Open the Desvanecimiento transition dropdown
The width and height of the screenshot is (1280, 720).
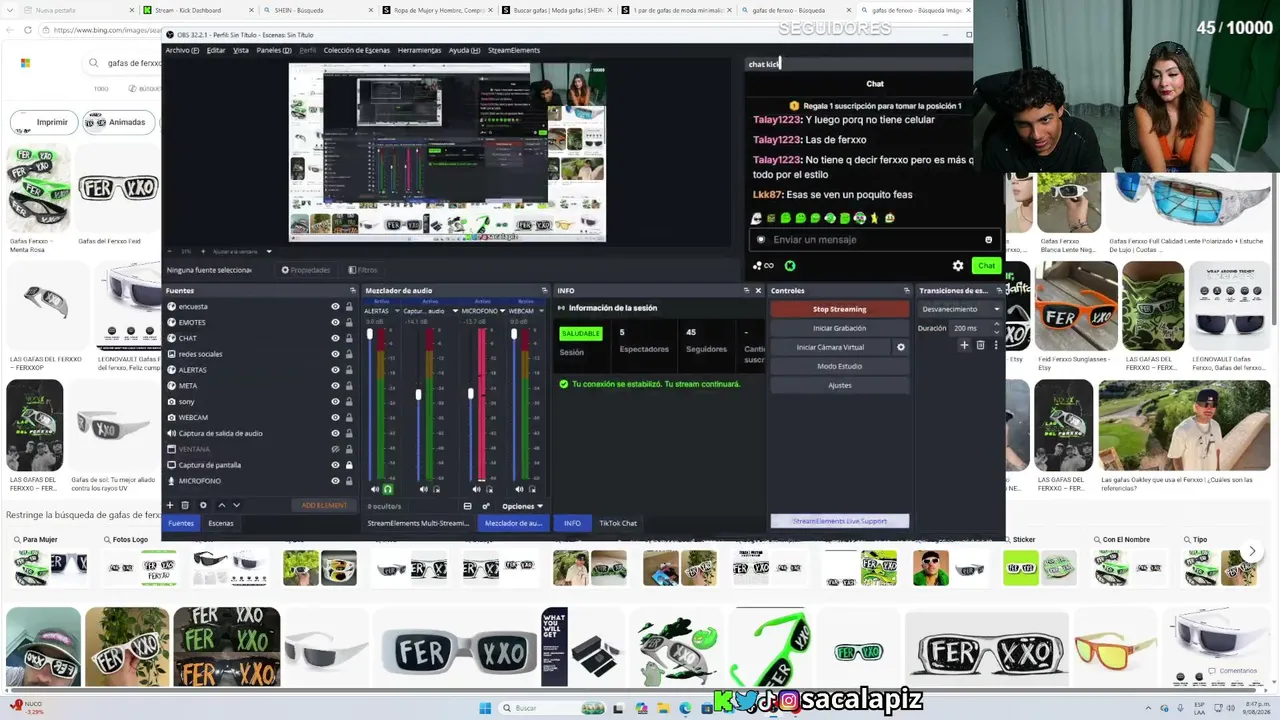click(961, 309)
